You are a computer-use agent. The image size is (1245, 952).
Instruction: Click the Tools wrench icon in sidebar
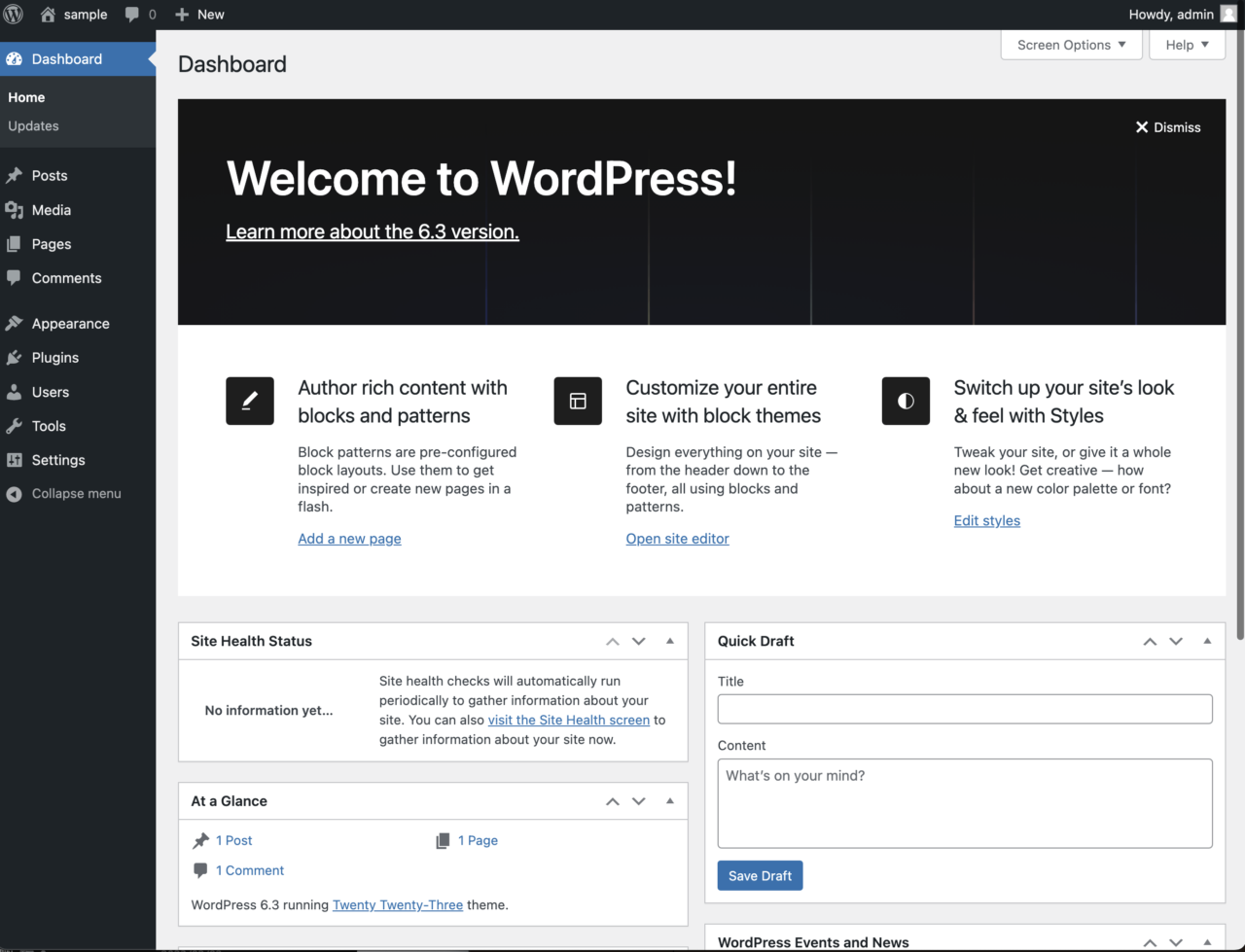click(14, 426)
